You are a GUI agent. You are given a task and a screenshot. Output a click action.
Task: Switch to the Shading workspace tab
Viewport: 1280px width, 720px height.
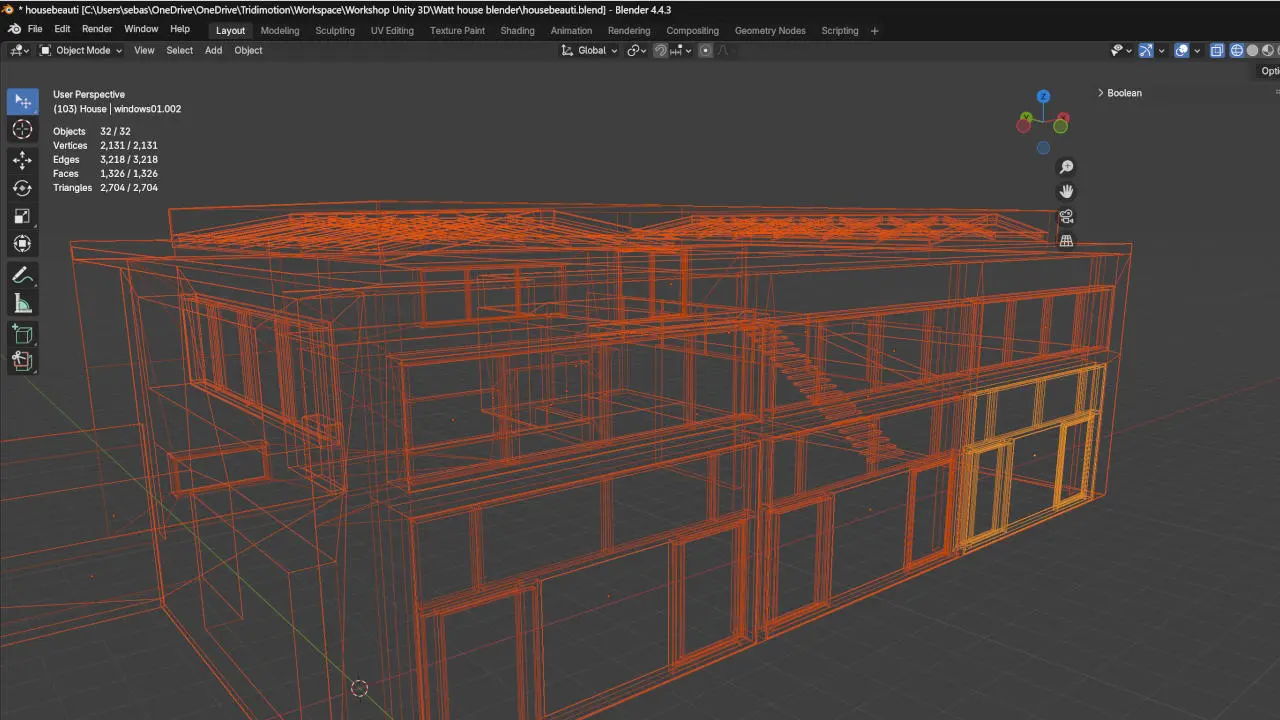pos(517,30)
